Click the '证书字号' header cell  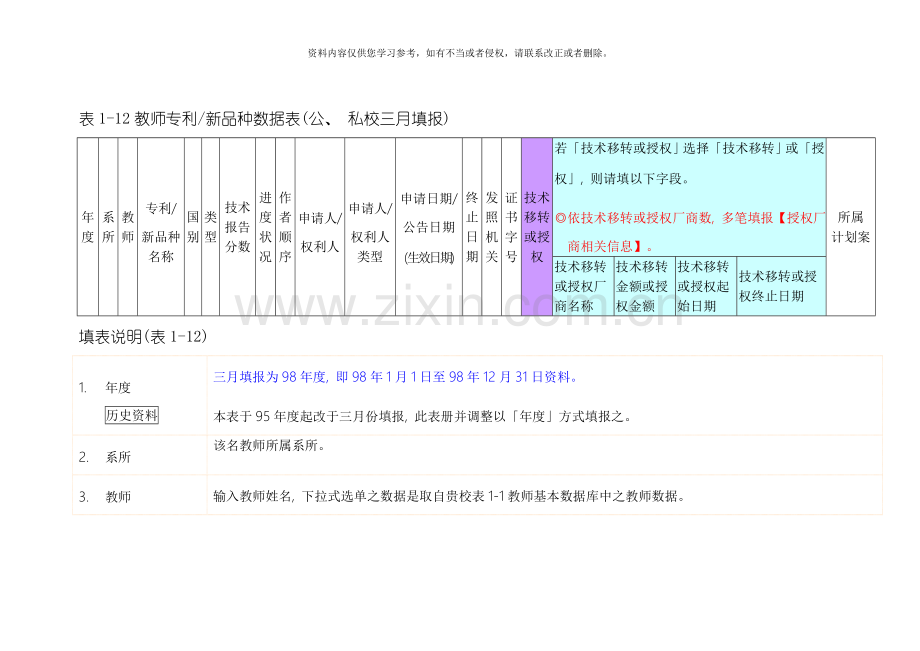(512, 227)
